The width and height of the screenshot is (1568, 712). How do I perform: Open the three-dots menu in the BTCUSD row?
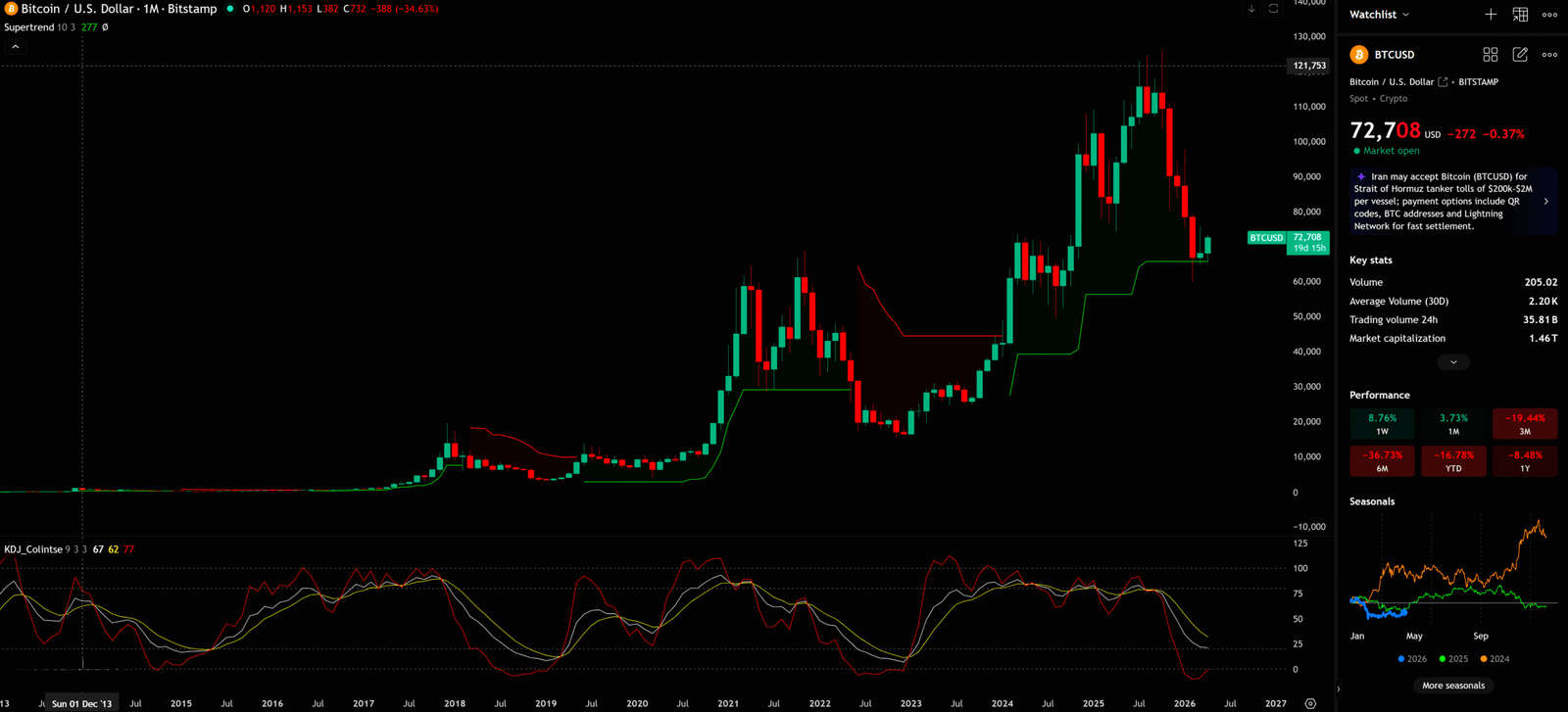tap(1549, 55)
